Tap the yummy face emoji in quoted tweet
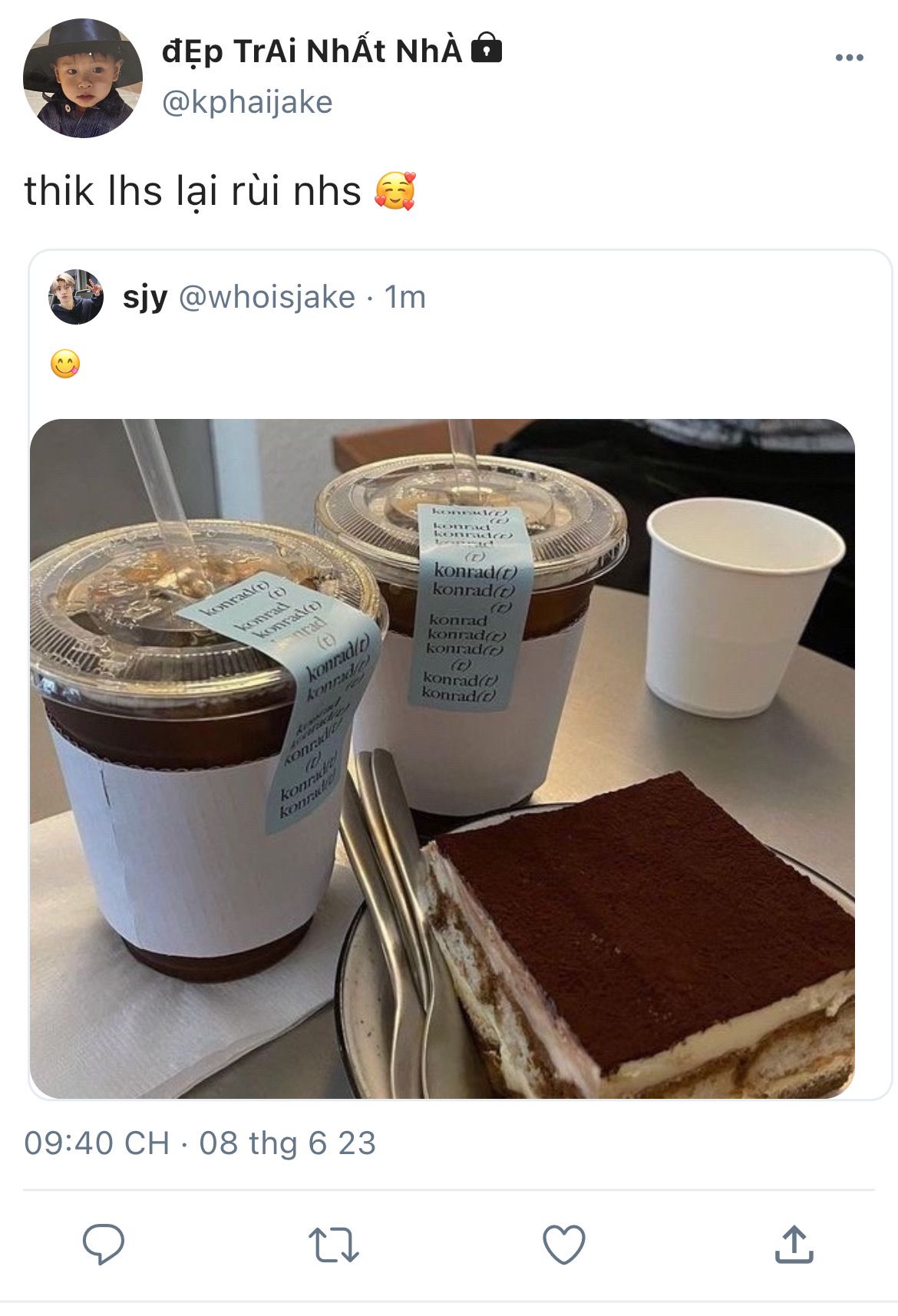 click(x=65, y=364)
